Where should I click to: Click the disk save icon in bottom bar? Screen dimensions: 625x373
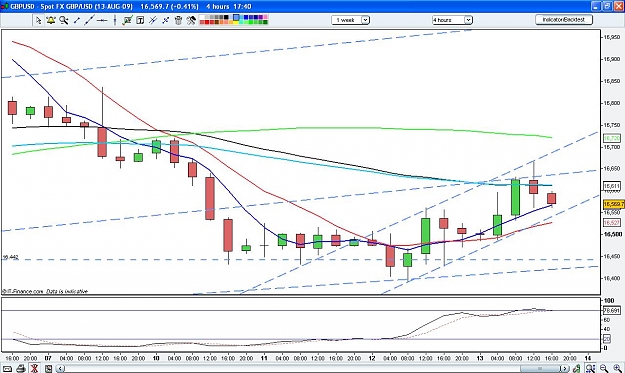[48, 369]
